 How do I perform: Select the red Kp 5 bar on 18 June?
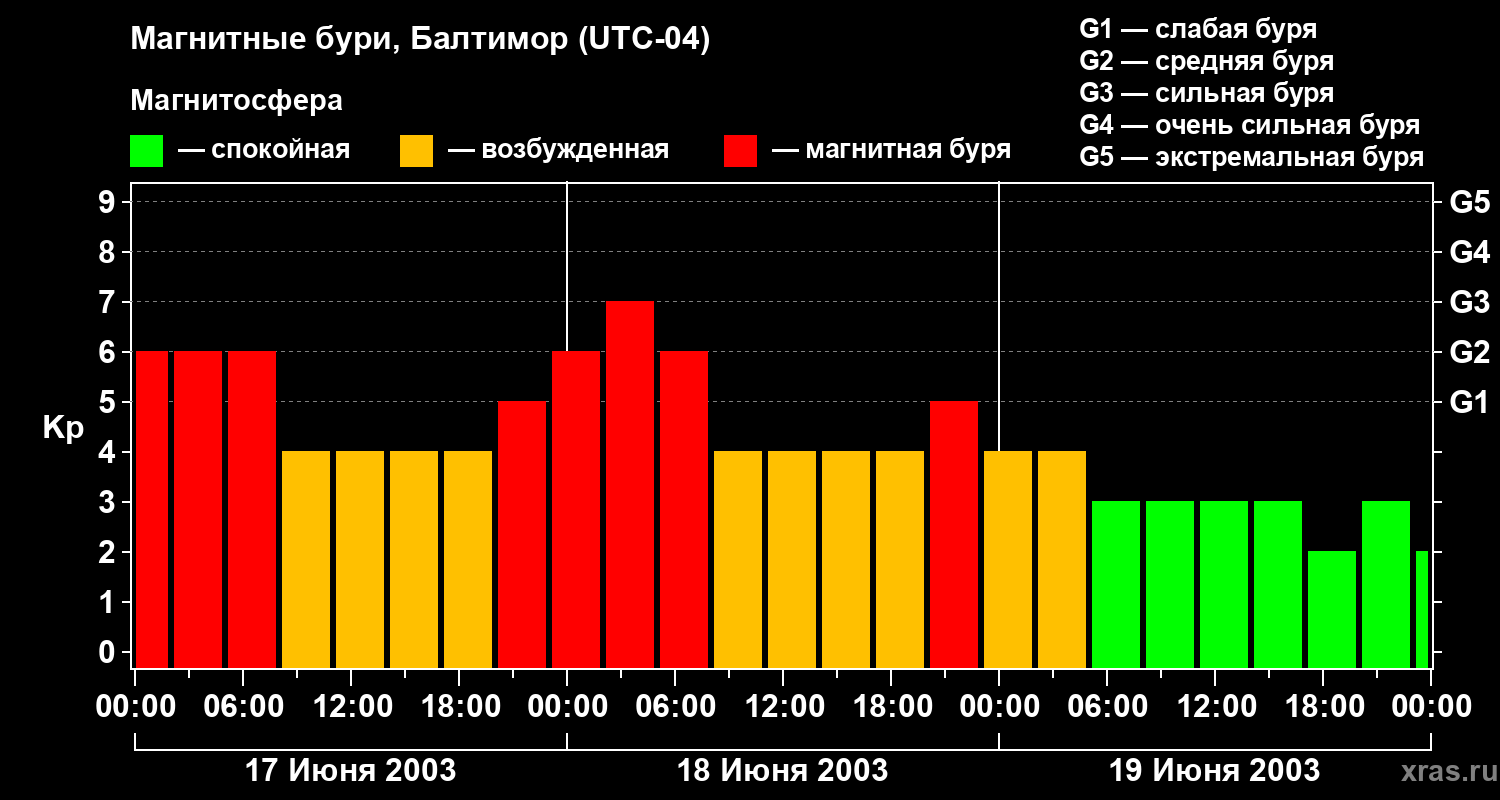[954, 534]
